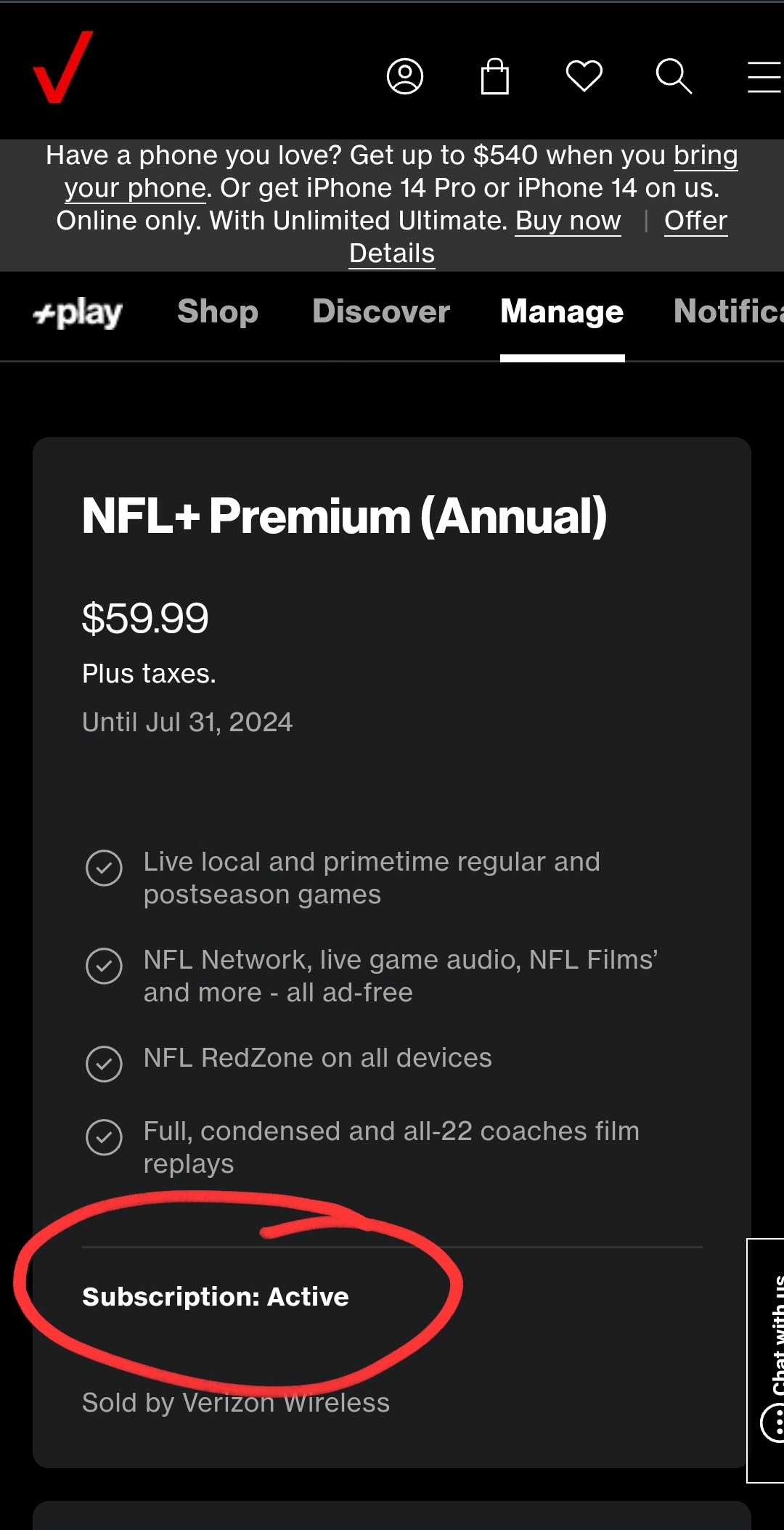Click checkmark beside NFL RedZone feature
This screenshot has width=784, height=1530.
[x=104, y=1064]
